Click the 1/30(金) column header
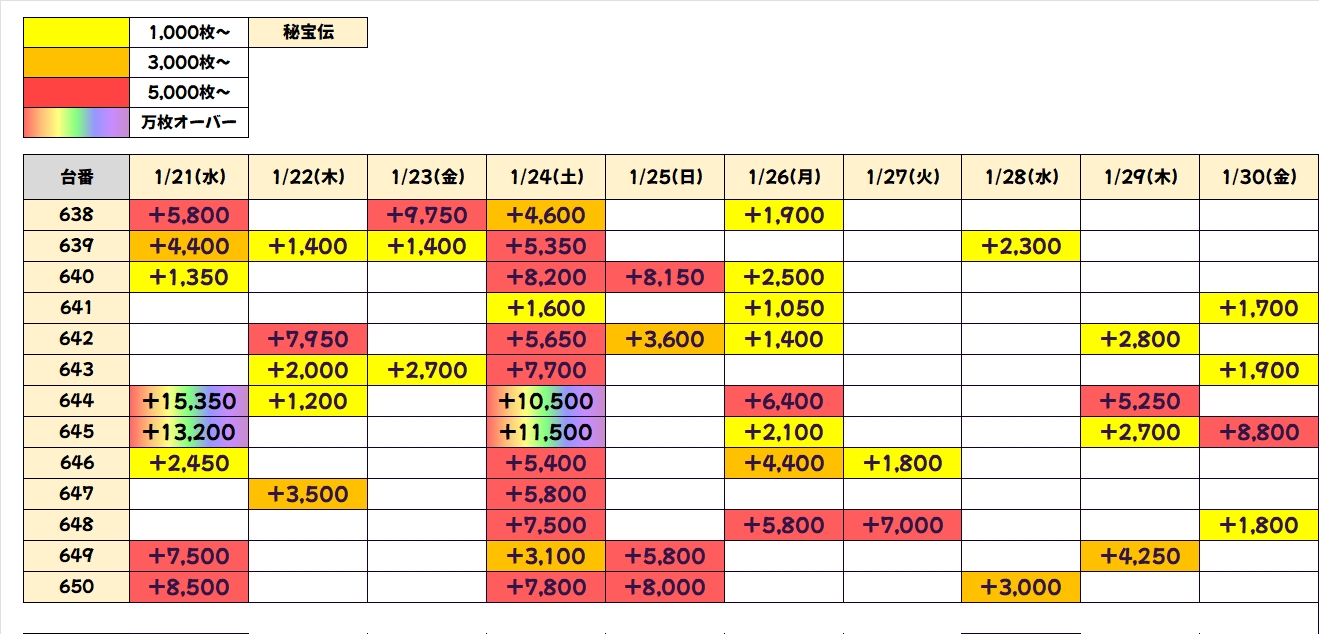 1258,178
